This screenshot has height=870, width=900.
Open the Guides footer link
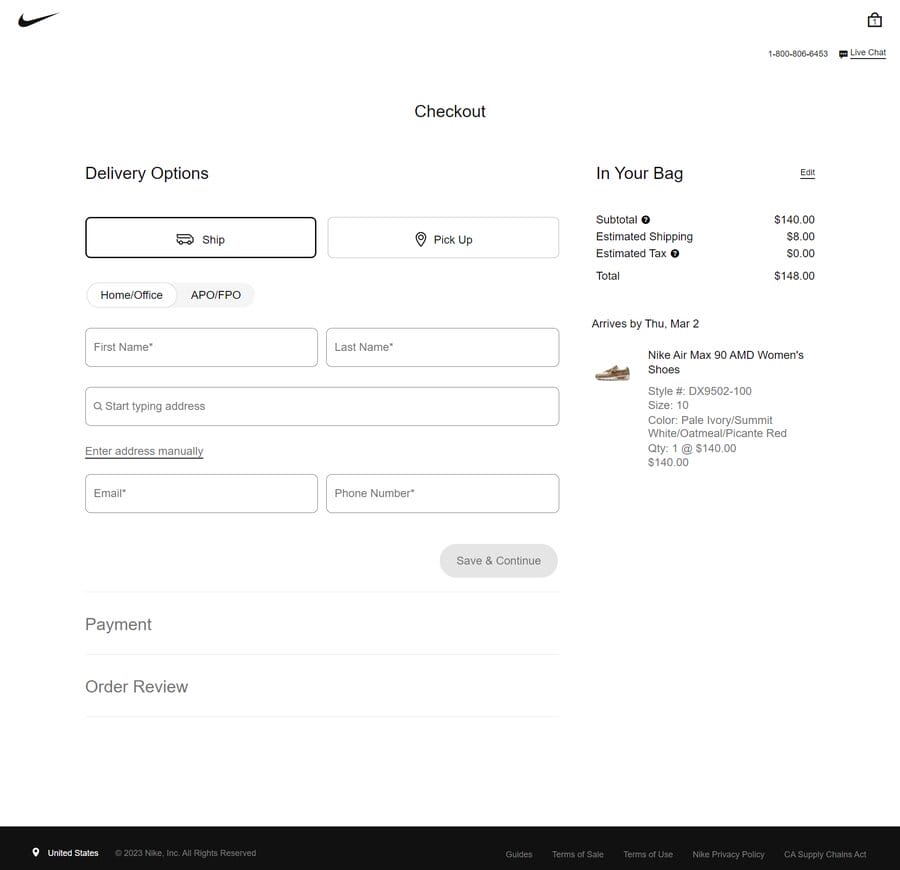519,854
